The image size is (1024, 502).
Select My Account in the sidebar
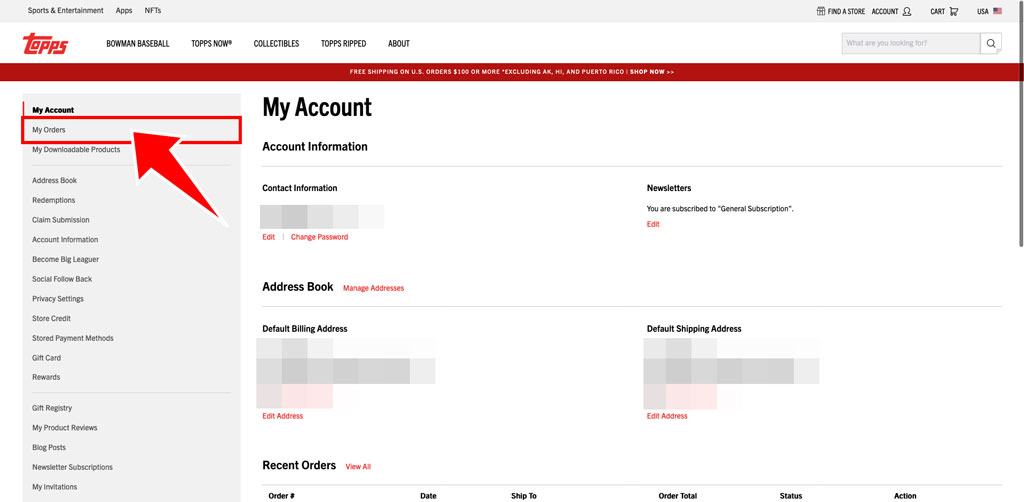coord(53,110)
